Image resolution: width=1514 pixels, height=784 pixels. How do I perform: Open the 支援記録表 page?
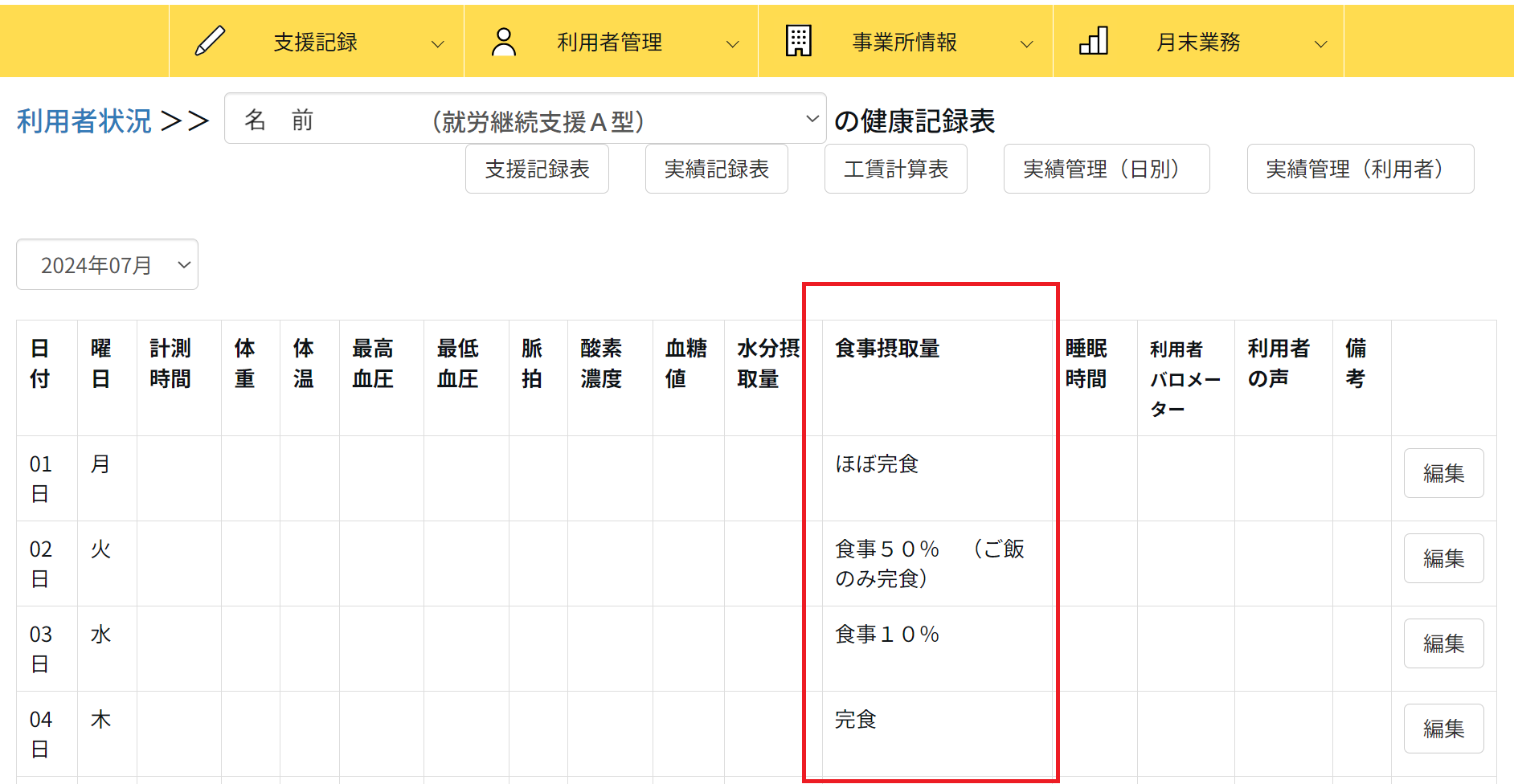coord(537,169)
